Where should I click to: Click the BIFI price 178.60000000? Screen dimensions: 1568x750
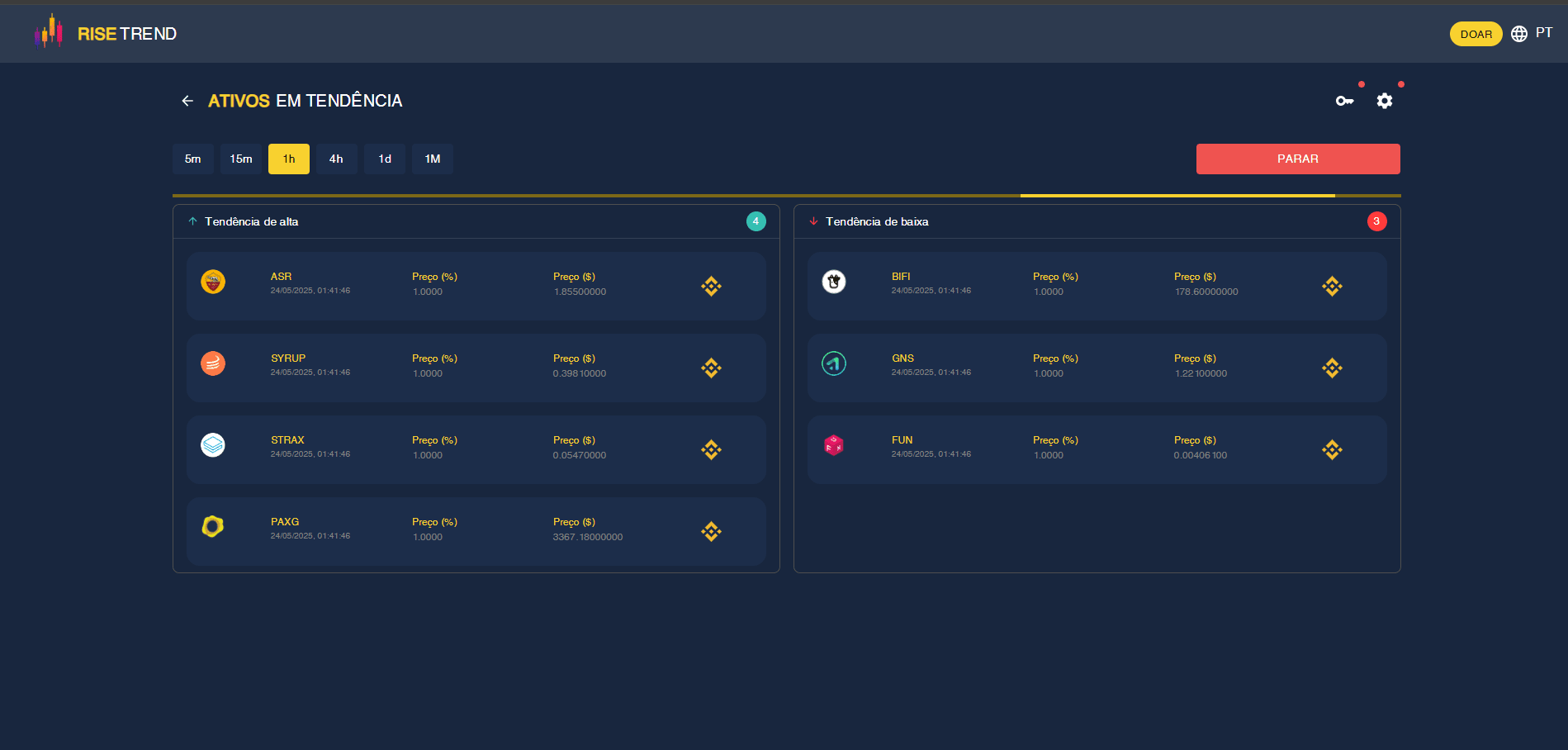(1206, 292)
